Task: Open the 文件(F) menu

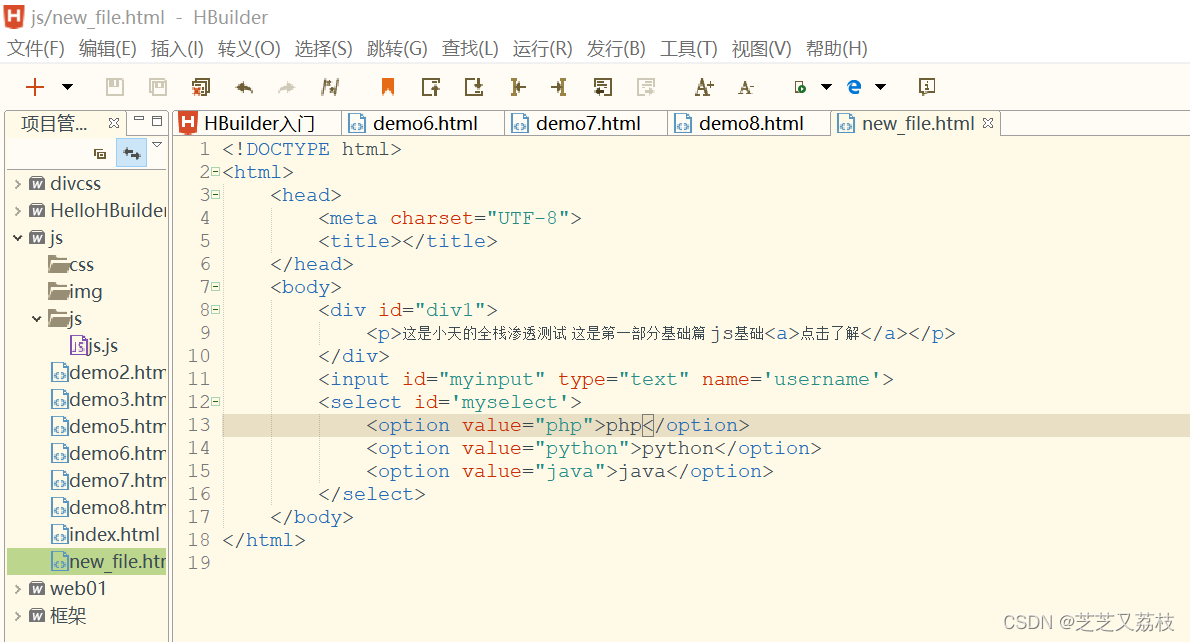Action: (x=36, y=49)
